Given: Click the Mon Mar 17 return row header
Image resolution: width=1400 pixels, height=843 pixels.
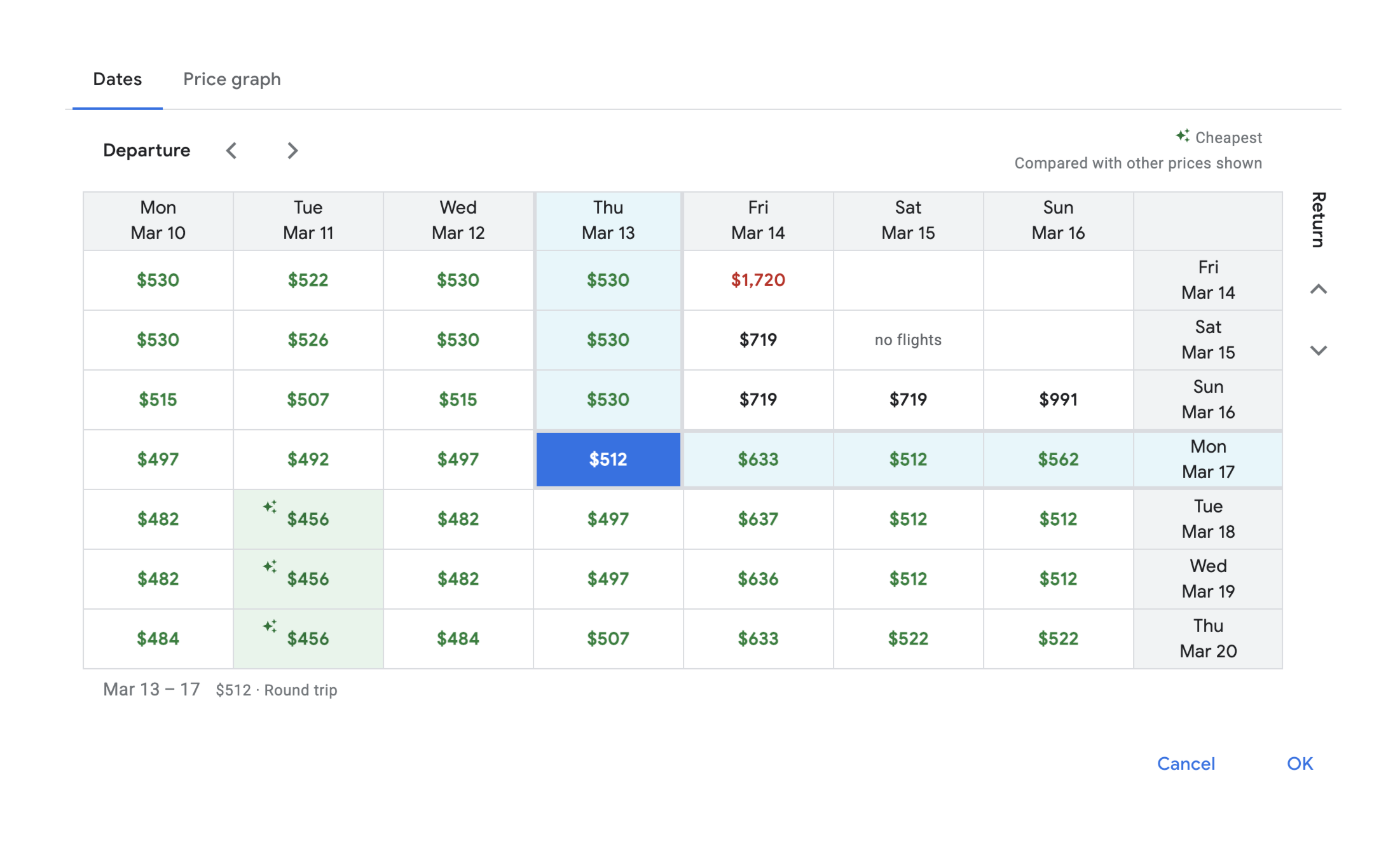Looking at the screenshot, I should [x=1208, y=460].
